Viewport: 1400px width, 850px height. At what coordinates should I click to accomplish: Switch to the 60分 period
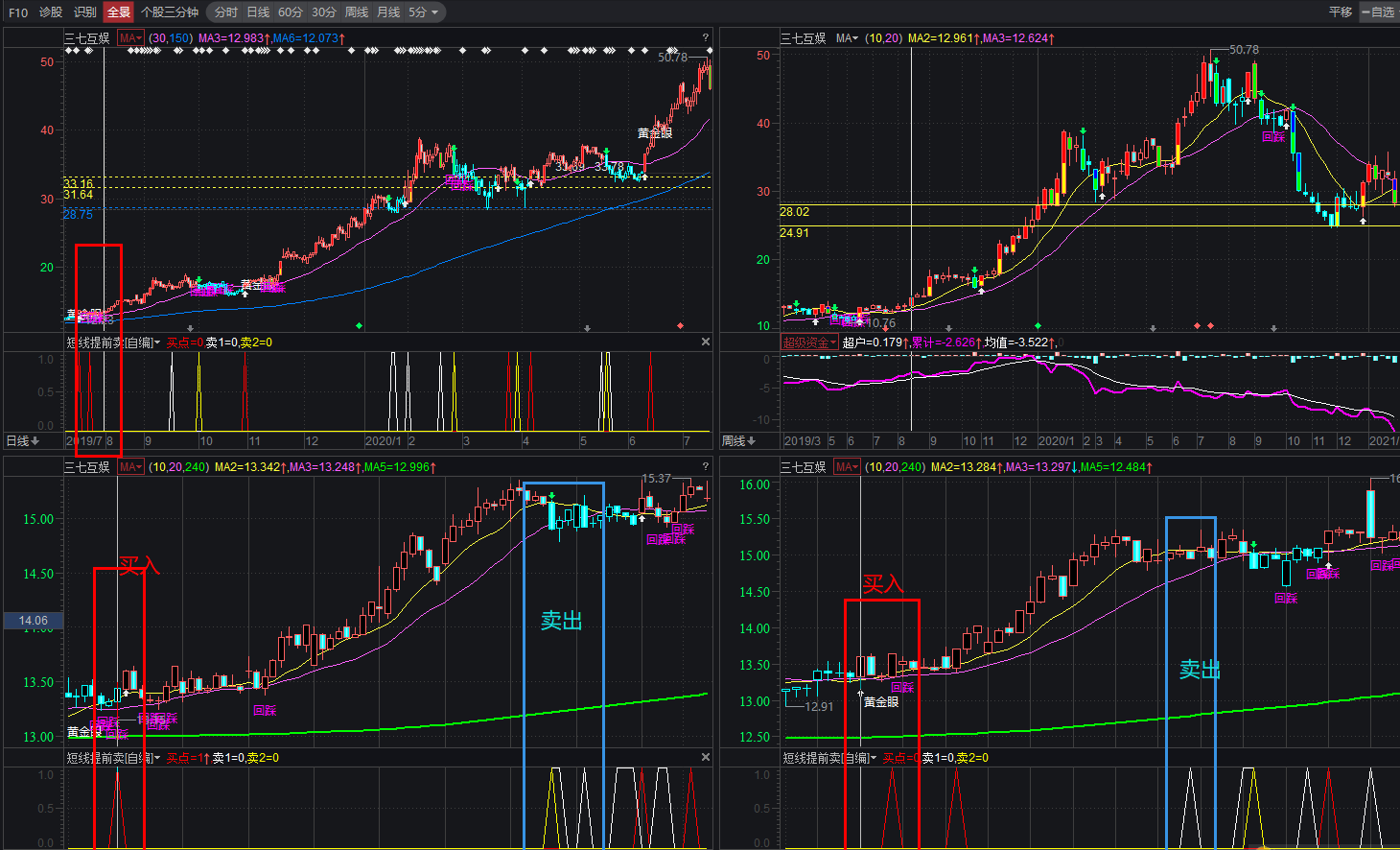coord(291,12)
